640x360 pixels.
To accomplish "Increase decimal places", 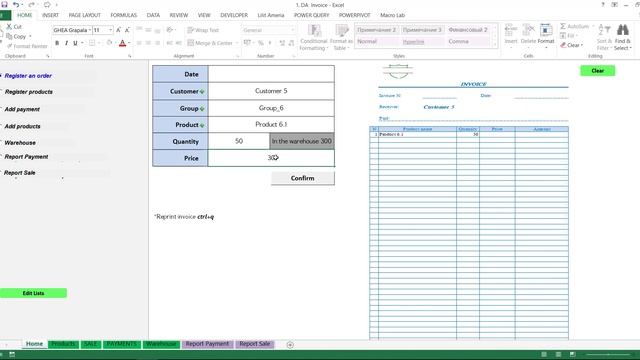I will pyautogui.click(x=282, y=43).
